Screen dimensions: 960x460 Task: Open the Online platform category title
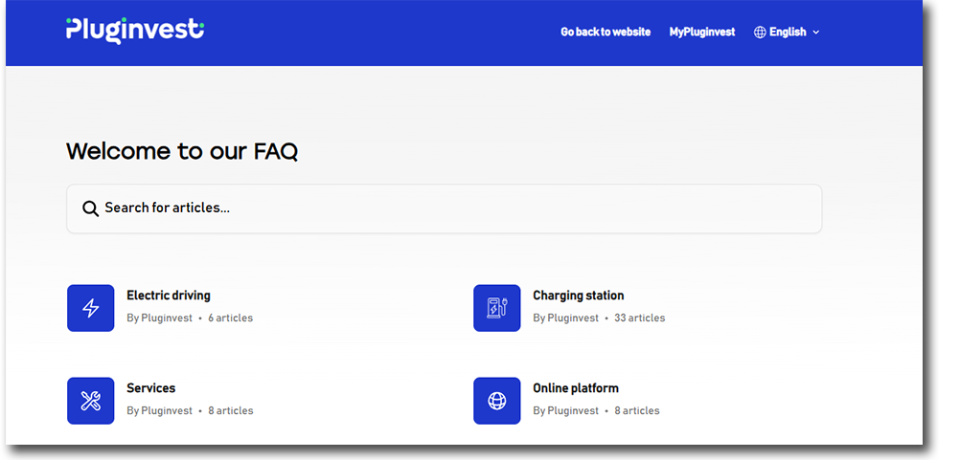pyautogui.click(x=576, y=388)
